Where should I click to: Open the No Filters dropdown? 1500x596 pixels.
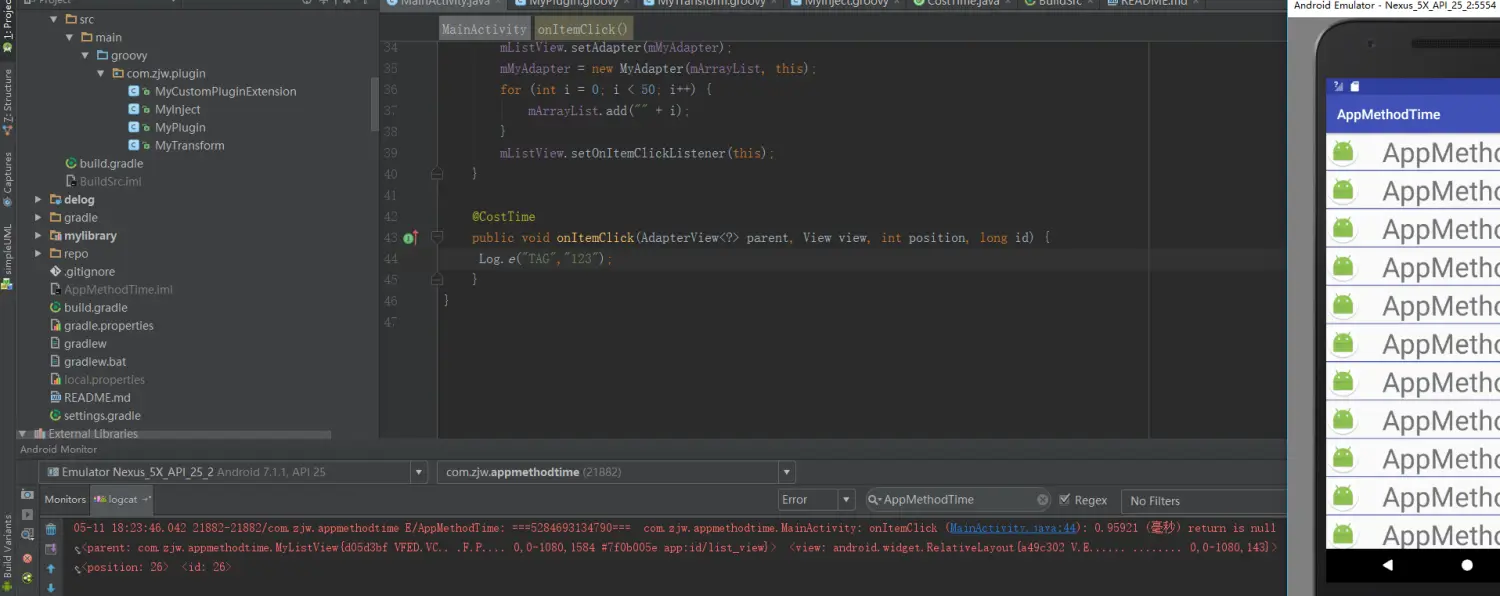[x=1204, y=500]
